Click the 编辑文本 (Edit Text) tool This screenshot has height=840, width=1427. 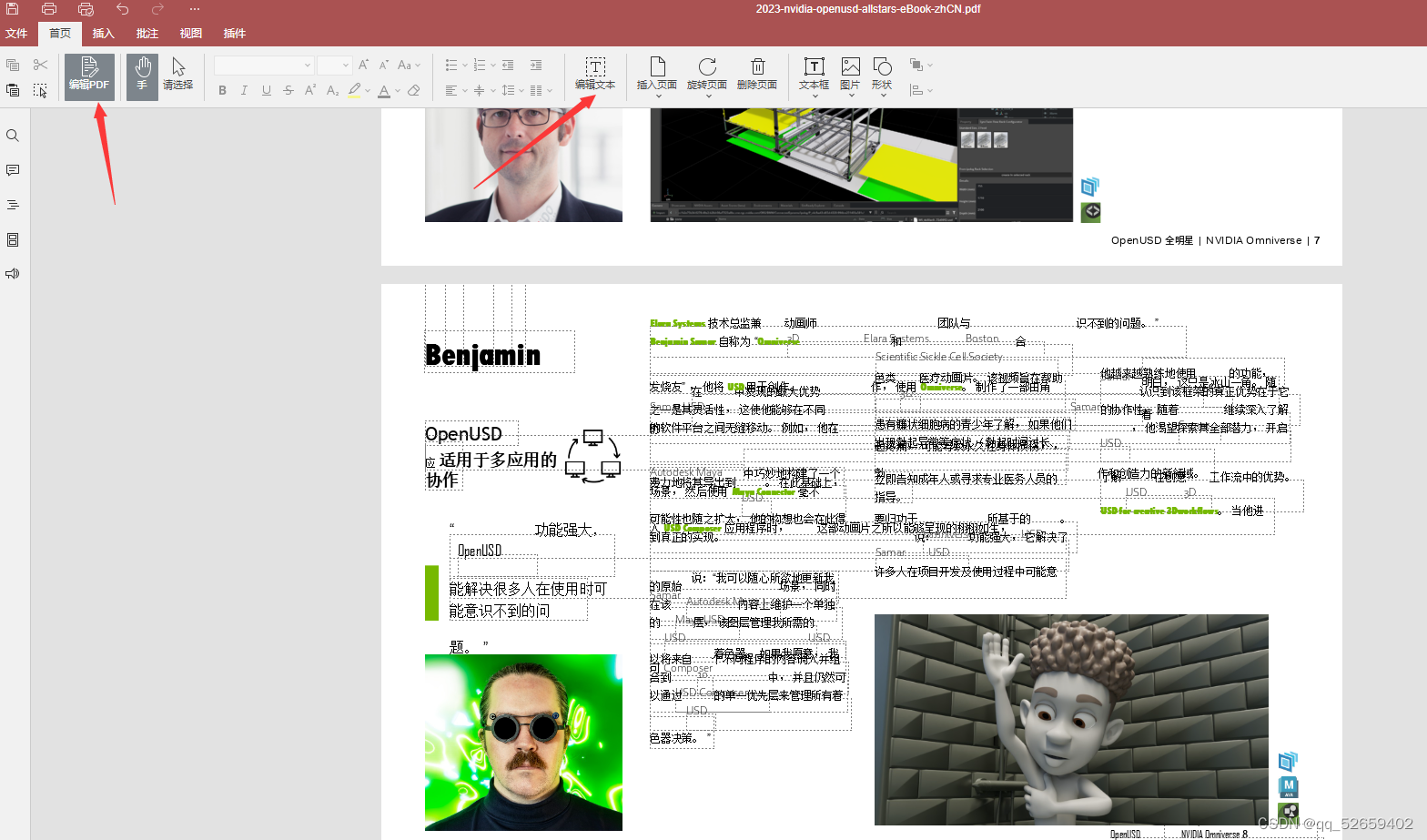point(595,74)
